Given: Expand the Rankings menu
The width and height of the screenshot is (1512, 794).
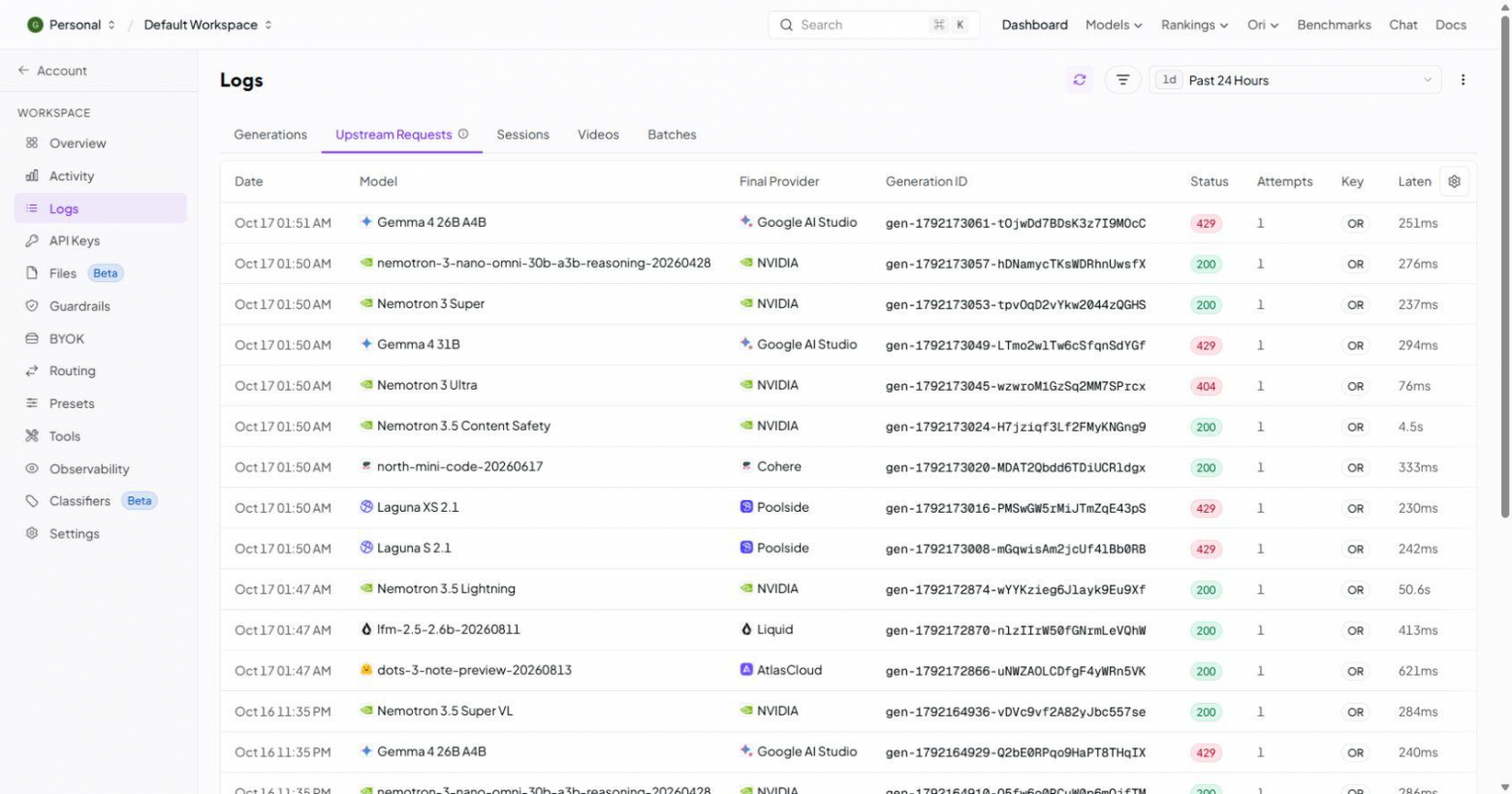Looking at the screenshot, I should (x=1194, y=24).
